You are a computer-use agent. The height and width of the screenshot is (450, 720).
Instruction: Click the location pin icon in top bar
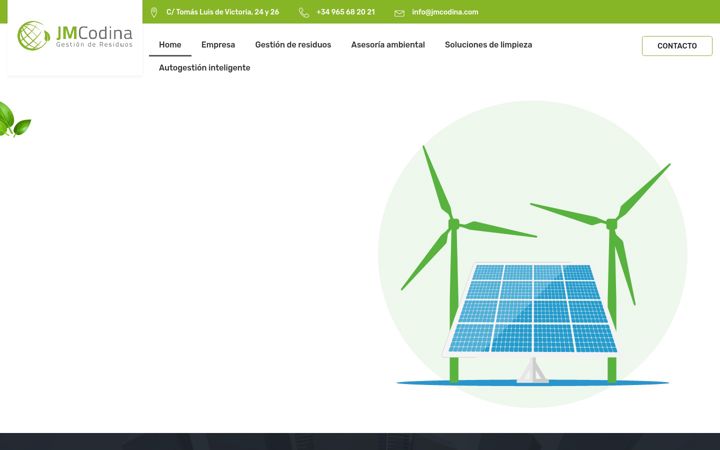click(154, 12)
